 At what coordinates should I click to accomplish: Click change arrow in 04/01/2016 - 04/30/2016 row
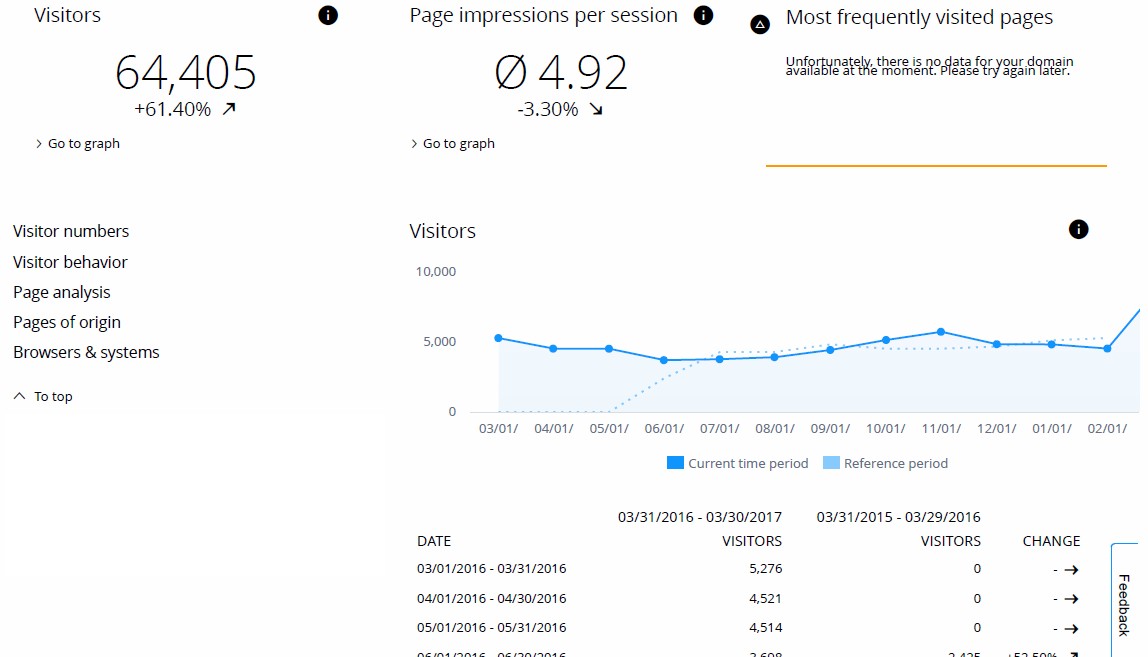point(1071,599)
